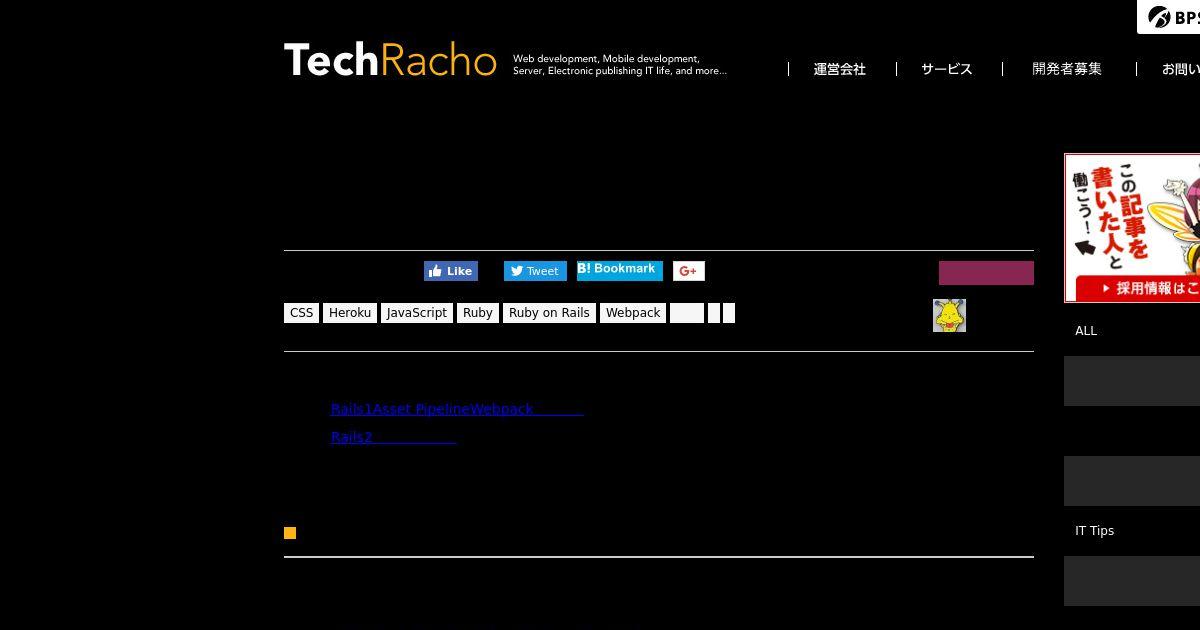Click the recruitment banner advertisement

(x=1132, y=228)
